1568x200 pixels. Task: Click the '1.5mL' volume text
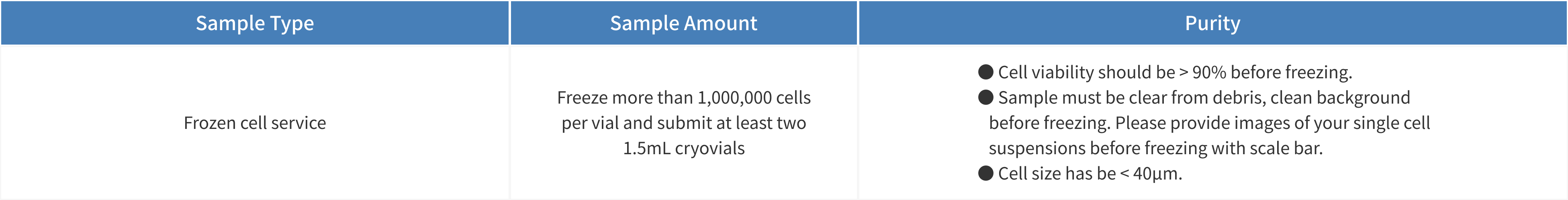coord(646,148)
